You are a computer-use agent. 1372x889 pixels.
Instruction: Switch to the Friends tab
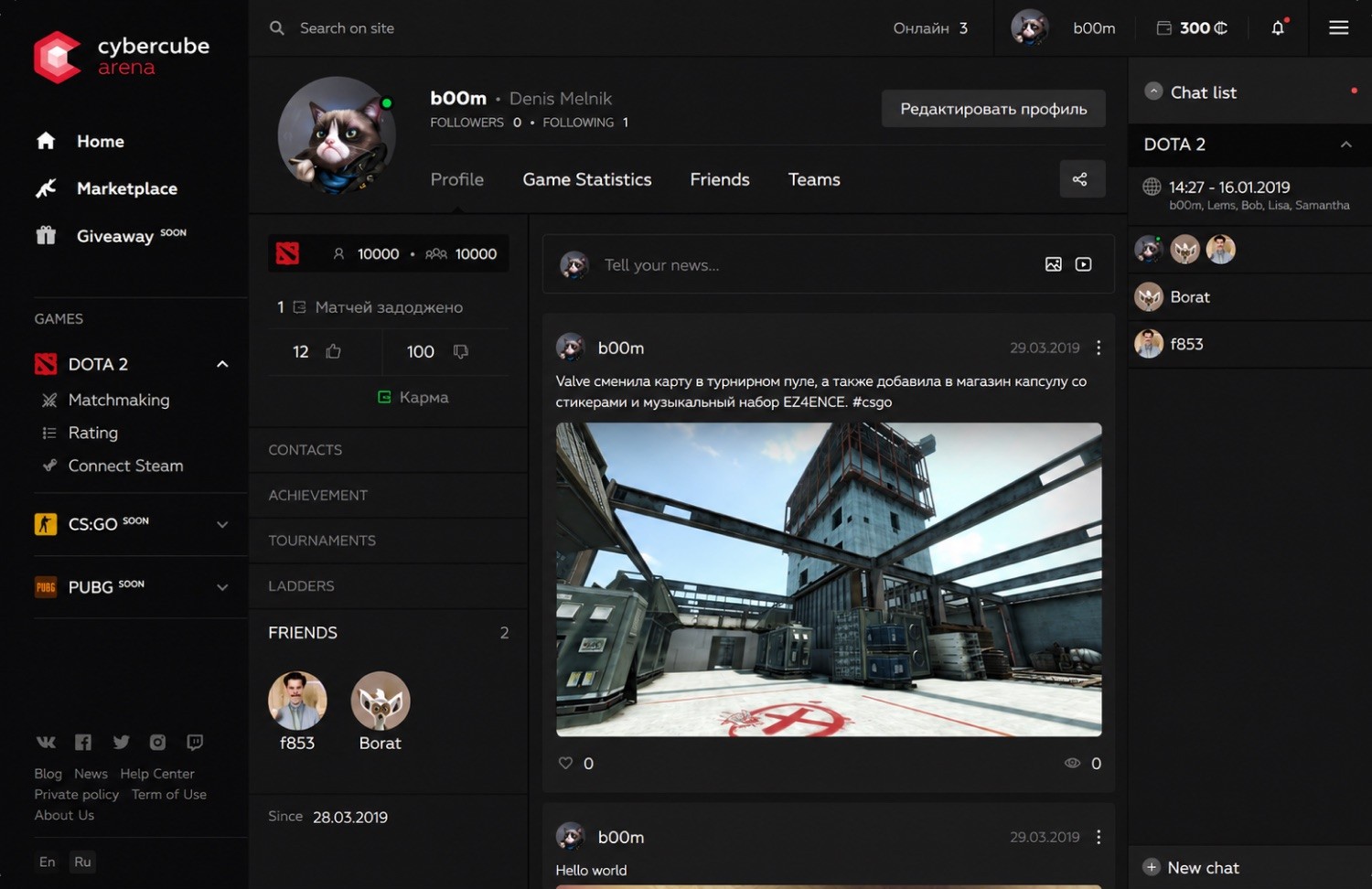point(720,179)
